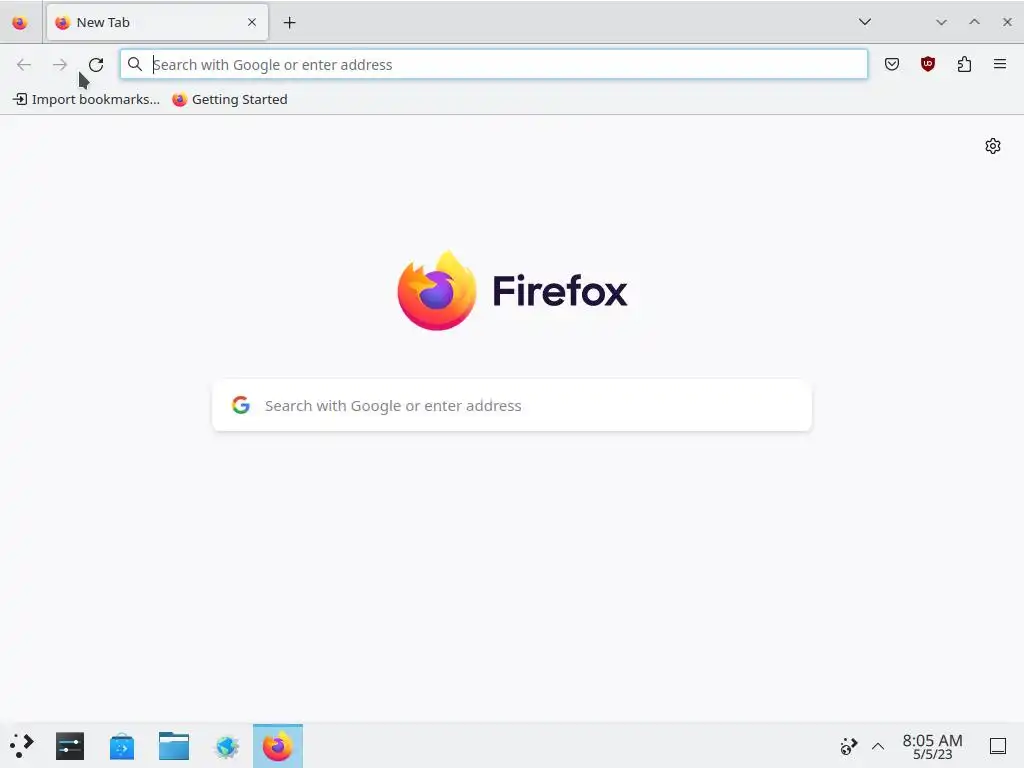The image size is (1024, 768).
Task: Reload the page with the refresh icon
Action: pyautogui.click(x=96, y=65)
